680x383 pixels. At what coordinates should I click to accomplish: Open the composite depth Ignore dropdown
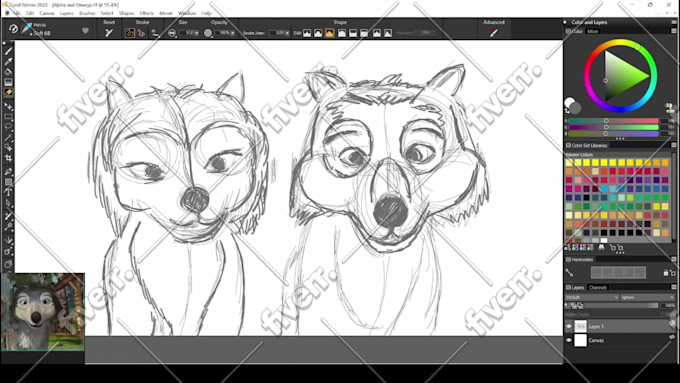[648, 297]
